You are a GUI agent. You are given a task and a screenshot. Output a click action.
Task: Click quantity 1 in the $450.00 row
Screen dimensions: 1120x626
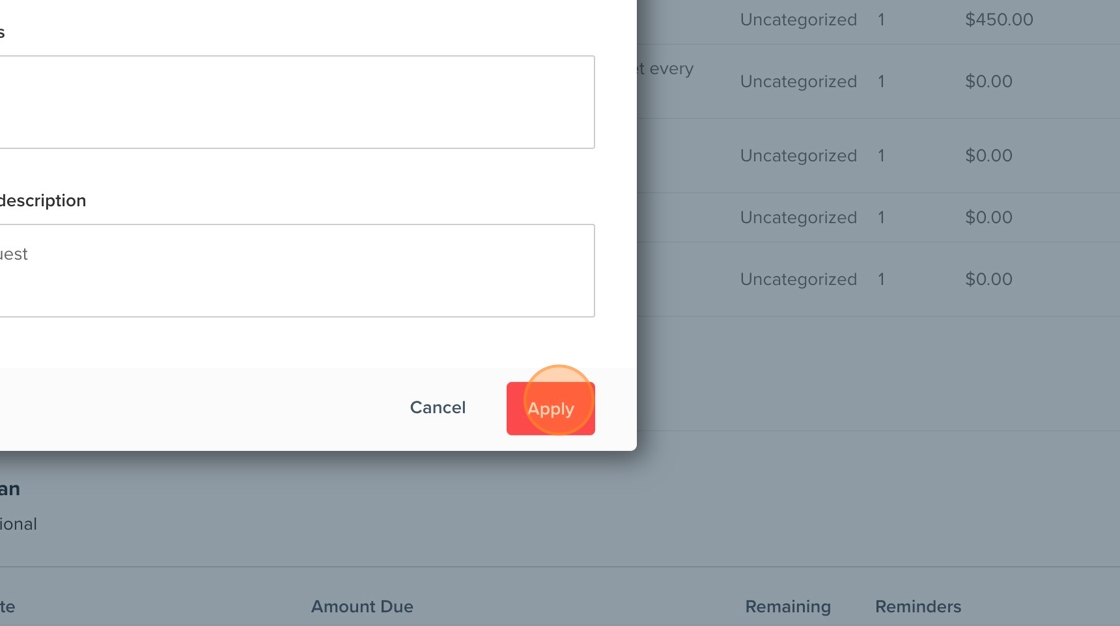pos(881,19)
